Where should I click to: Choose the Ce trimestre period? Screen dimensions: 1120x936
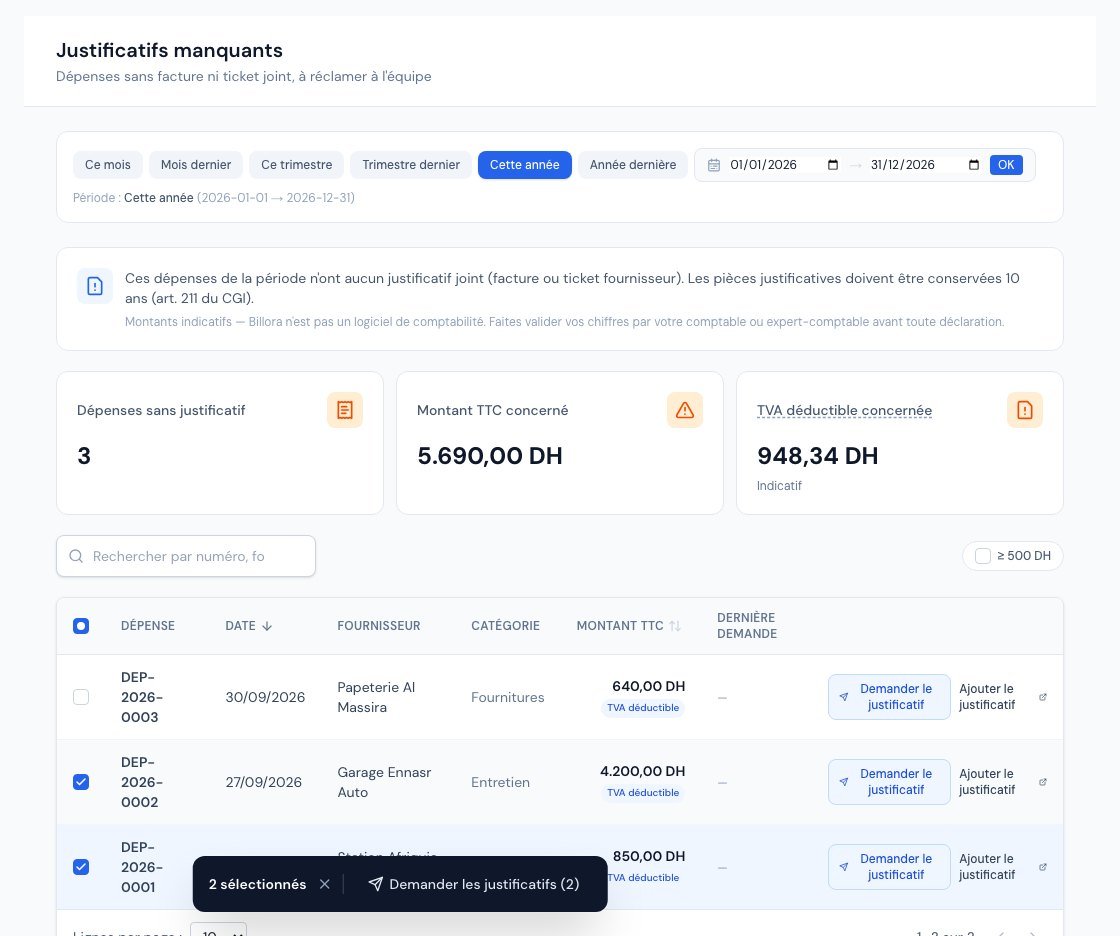296,165
